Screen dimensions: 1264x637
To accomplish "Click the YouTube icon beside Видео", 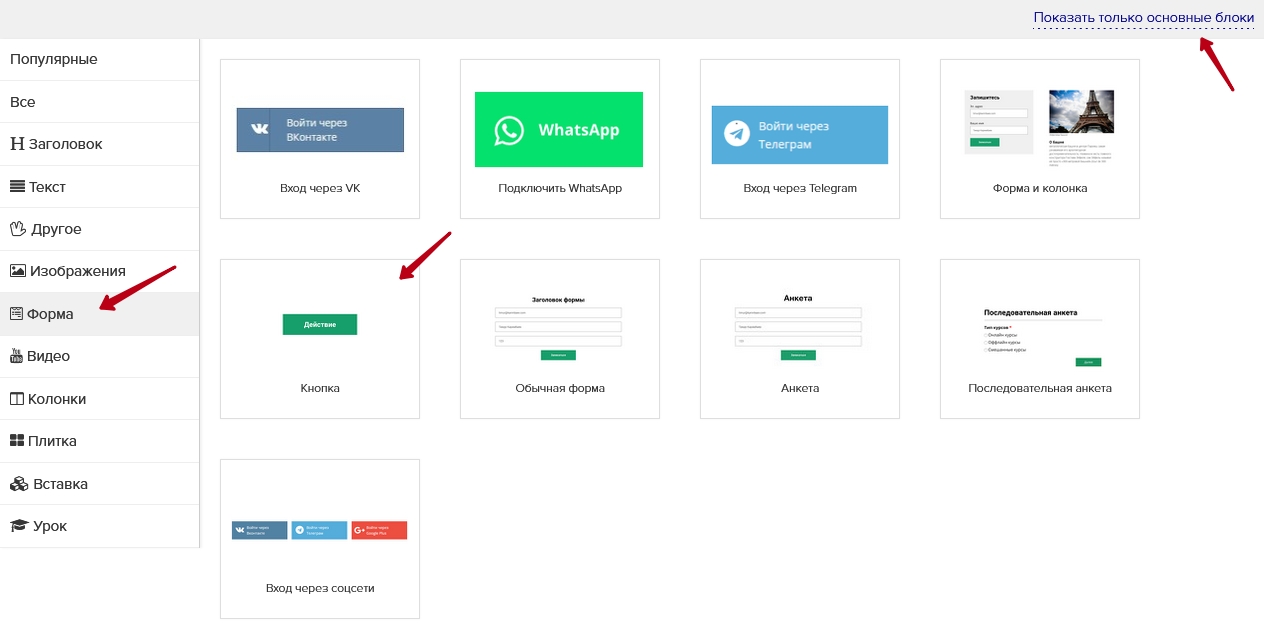I will [x=16, y=356].
